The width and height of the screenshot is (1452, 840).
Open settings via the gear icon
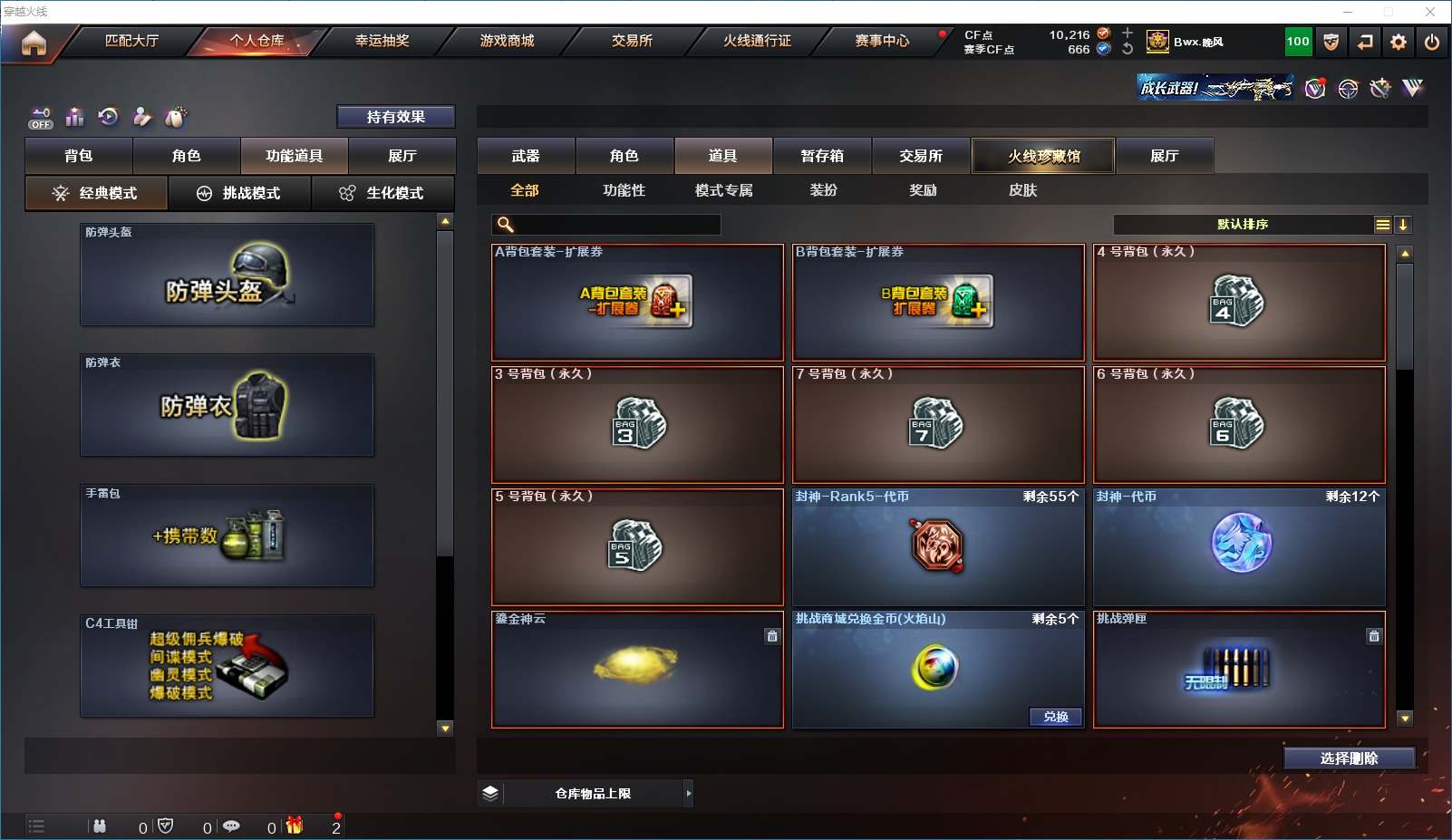click(1399, 42)
